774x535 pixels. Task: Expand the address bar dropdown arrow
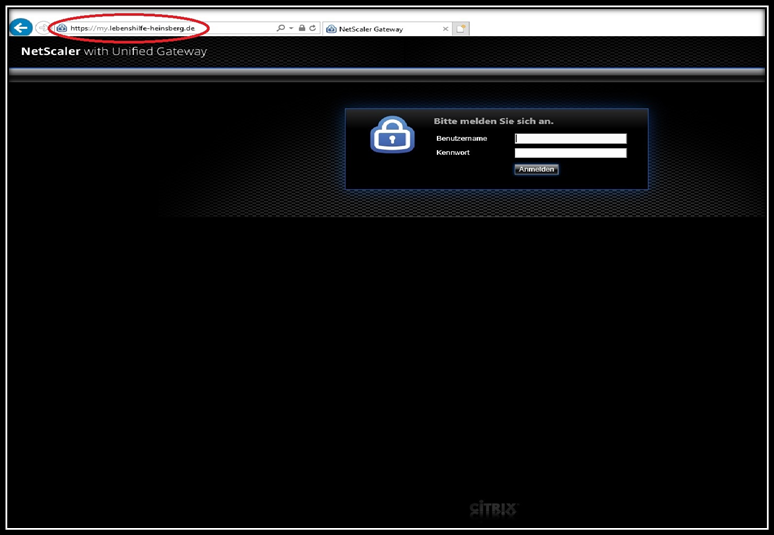[291, 28]
